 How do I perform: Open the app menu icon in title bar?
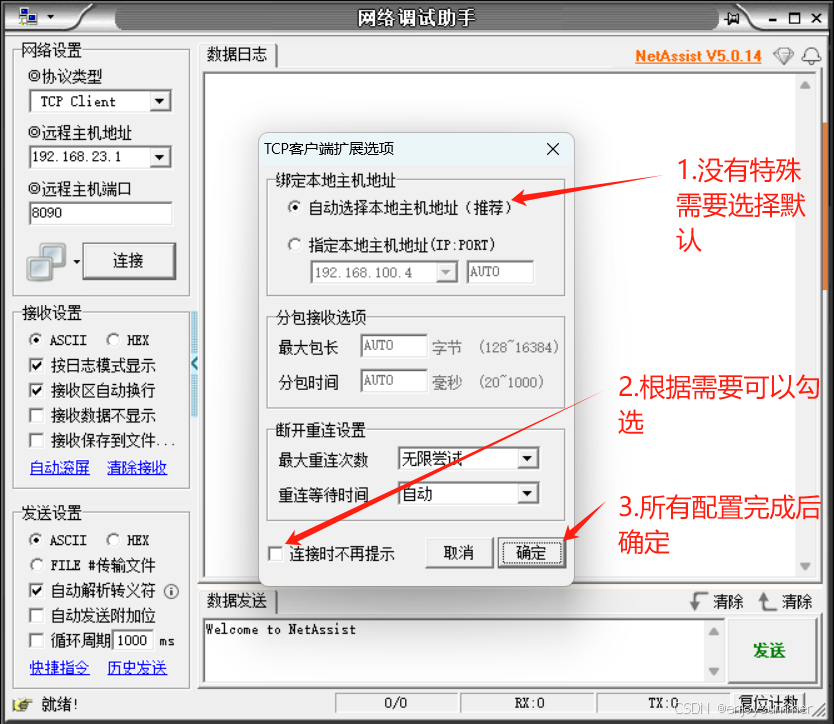tap(28, 17)
